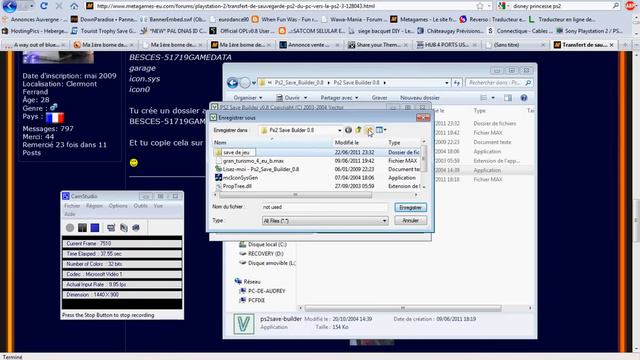
Task: Click 'Disque local (C:)' in Explorer sidebar
Action: click(x=267, y=244)
